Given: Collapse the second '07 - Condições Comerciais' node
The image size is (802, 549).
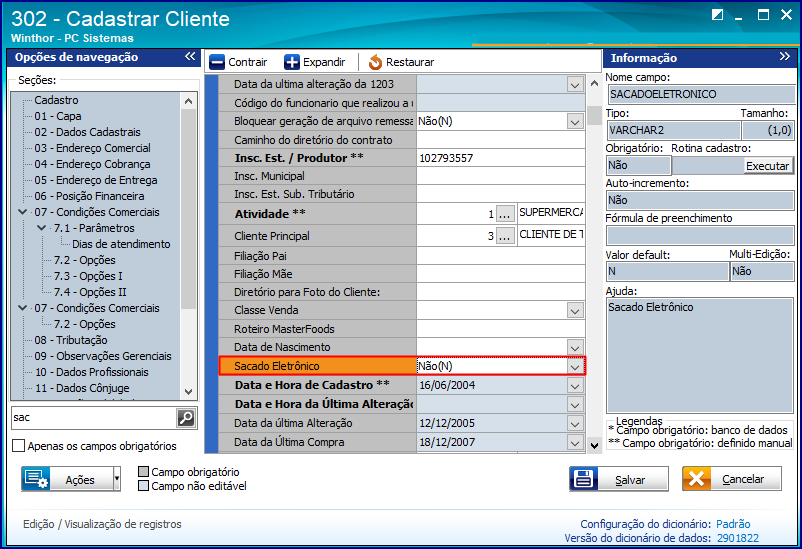Looking at the screenshot, I should [x=23, y=308].
